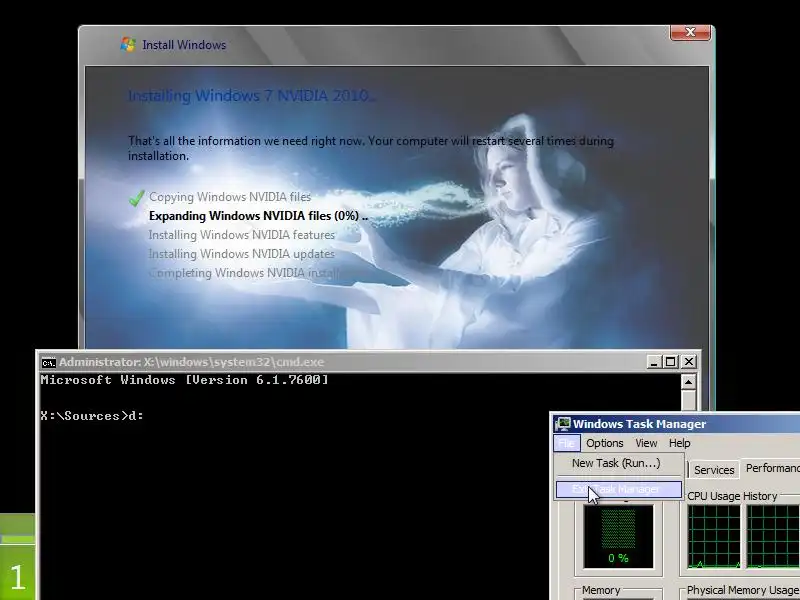Select Exit Task Manager menu entry
Image resolution: width=800 pixels, height=600 pixels.
click(618, 489)
